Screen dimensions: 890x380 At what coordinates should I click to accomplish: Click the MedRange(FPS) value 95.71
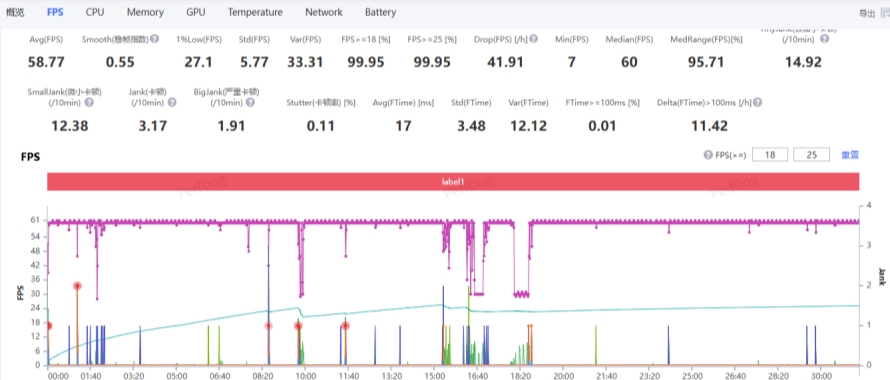pos(706,62)
